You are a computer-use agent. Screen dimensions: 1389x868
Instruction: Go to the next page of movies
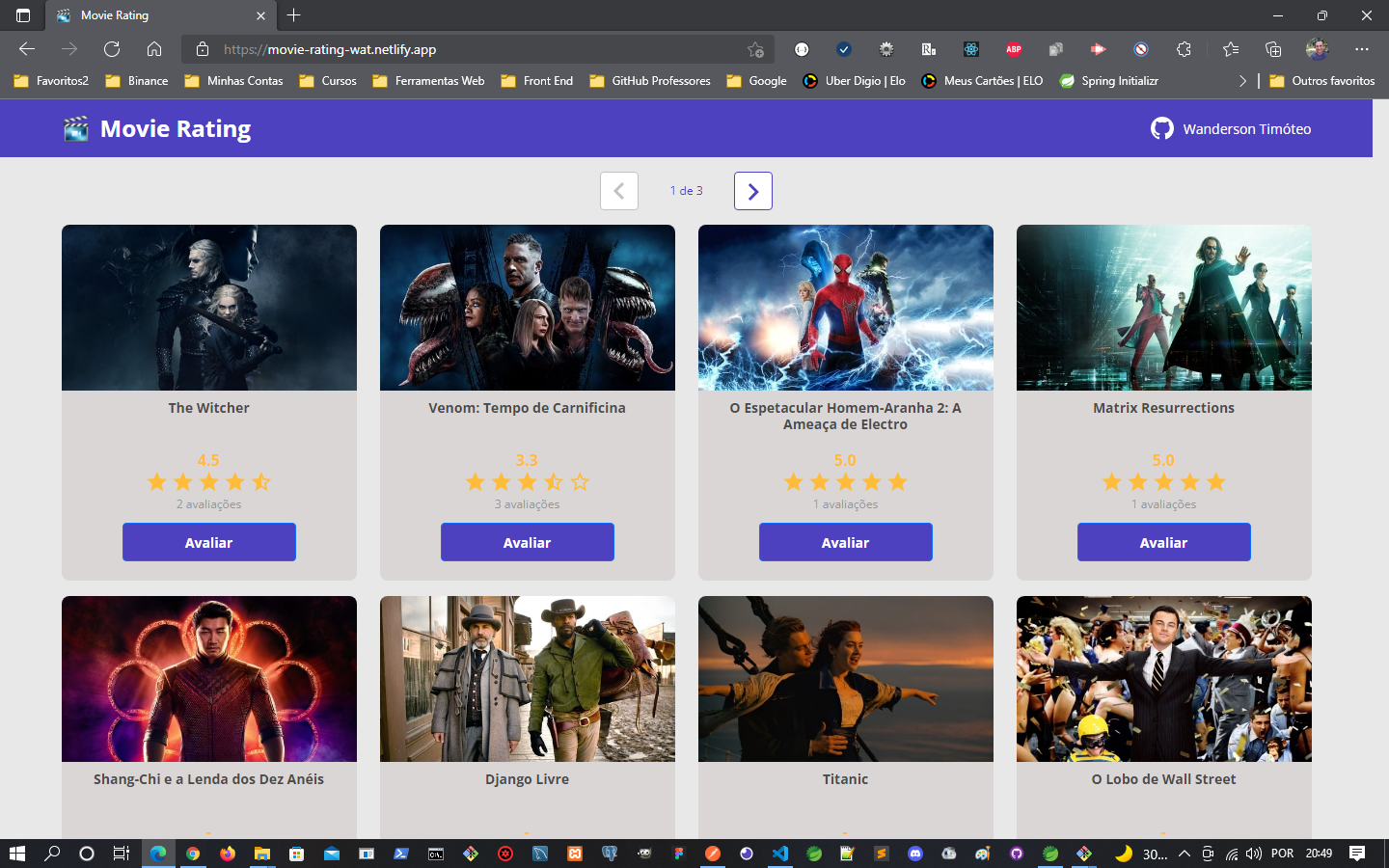click(753, 191)
